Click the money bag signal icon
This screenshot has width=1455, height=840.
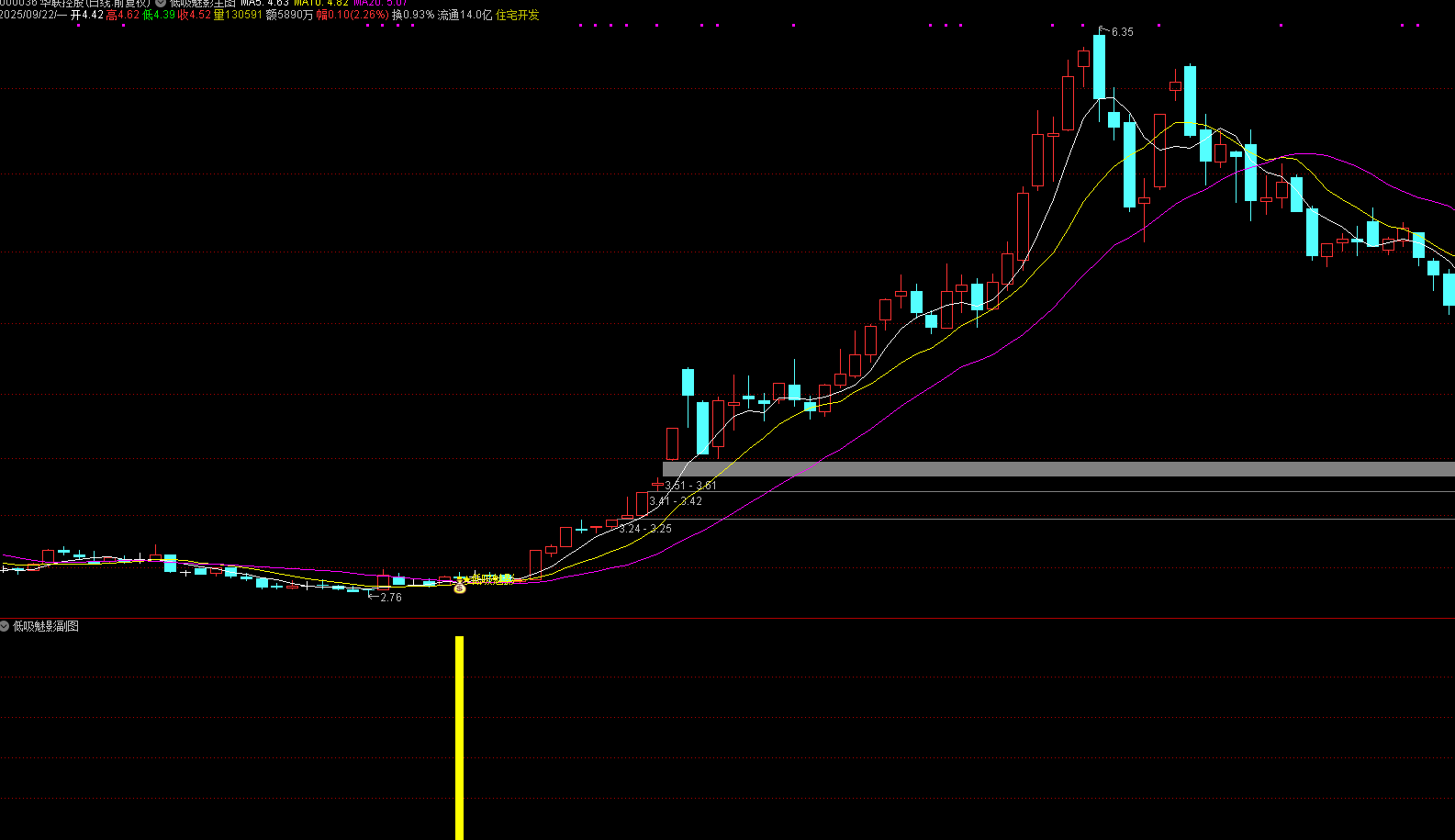(x=460, y=588)
